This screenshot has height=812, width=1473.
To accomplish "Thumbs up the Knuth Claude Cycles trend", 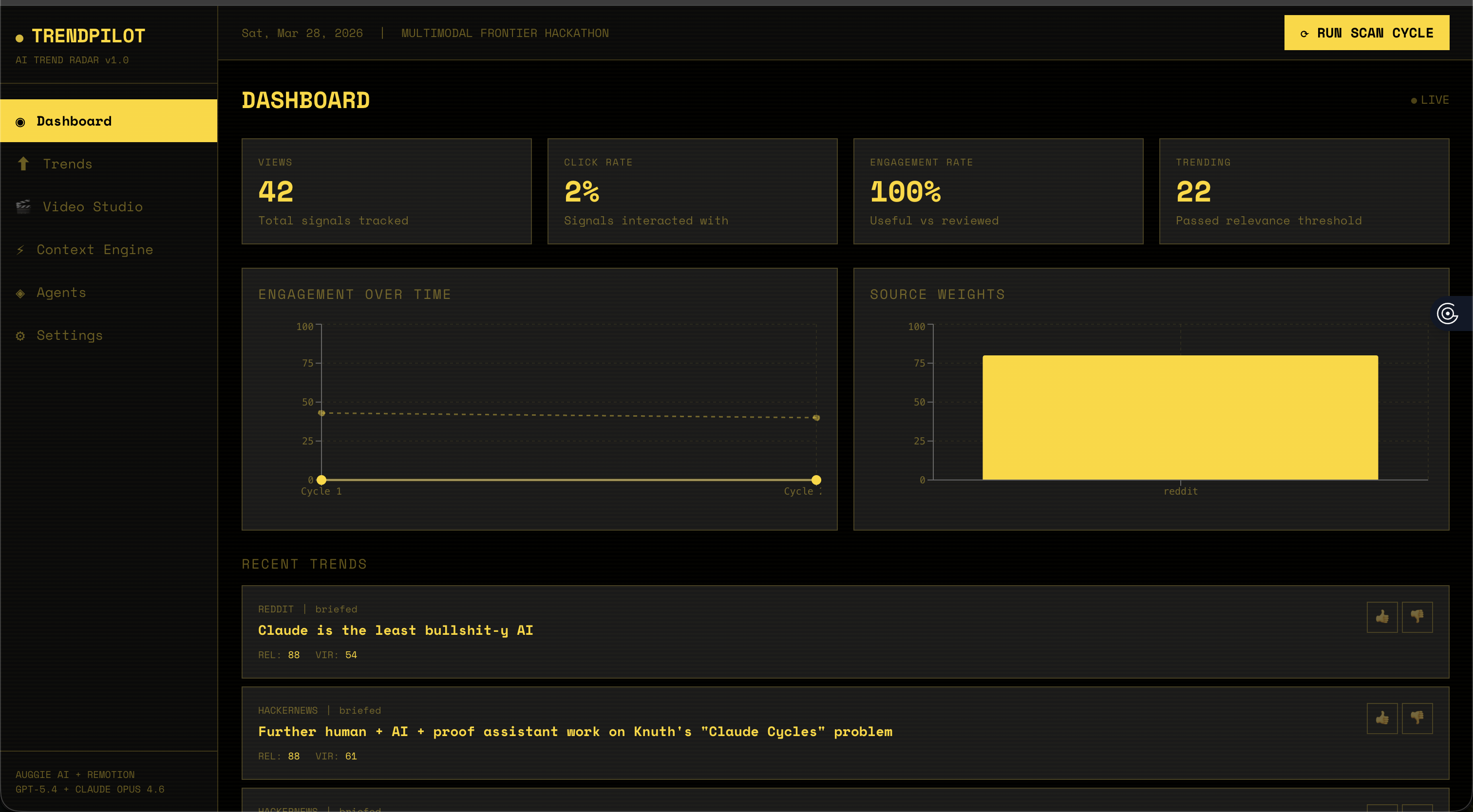I will tap(1381, 718).
